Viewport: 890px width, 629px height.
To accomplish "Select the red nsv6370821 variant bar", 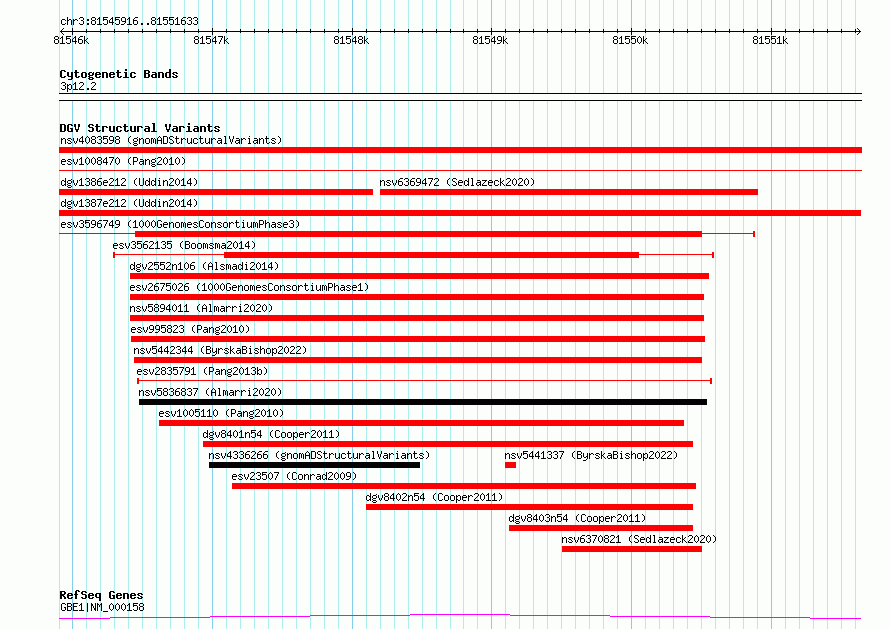I will coord(632,549).
